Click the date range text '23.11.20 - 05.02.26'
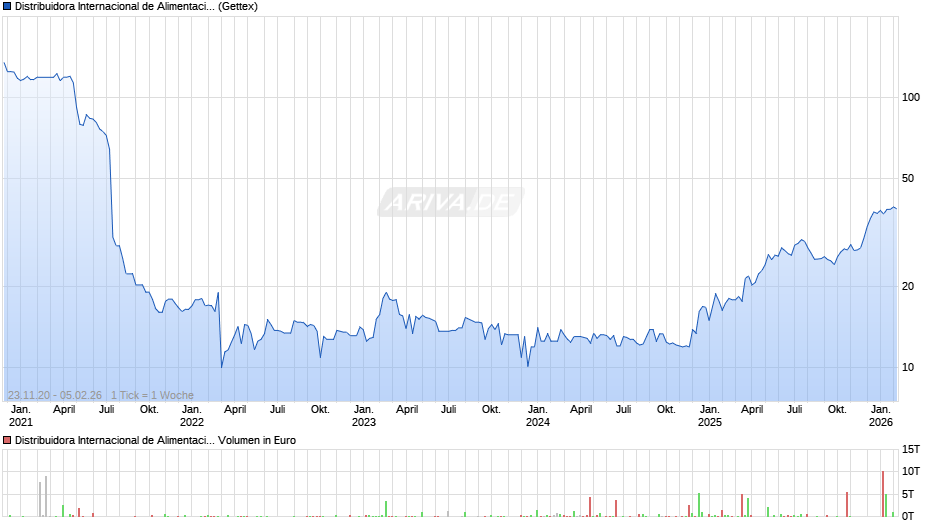Viewport: 940px width, 526px height. [55, 395]
